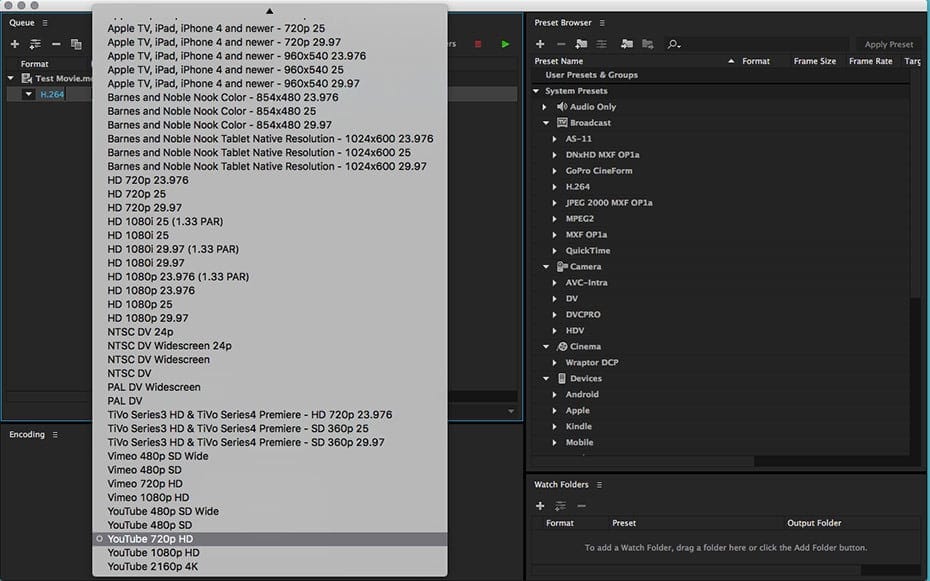Image resolution: width=930 pixels, height=581 pixels.
Task: Pick the HD 1080p 29.97 preset
Action: (149, 318)
